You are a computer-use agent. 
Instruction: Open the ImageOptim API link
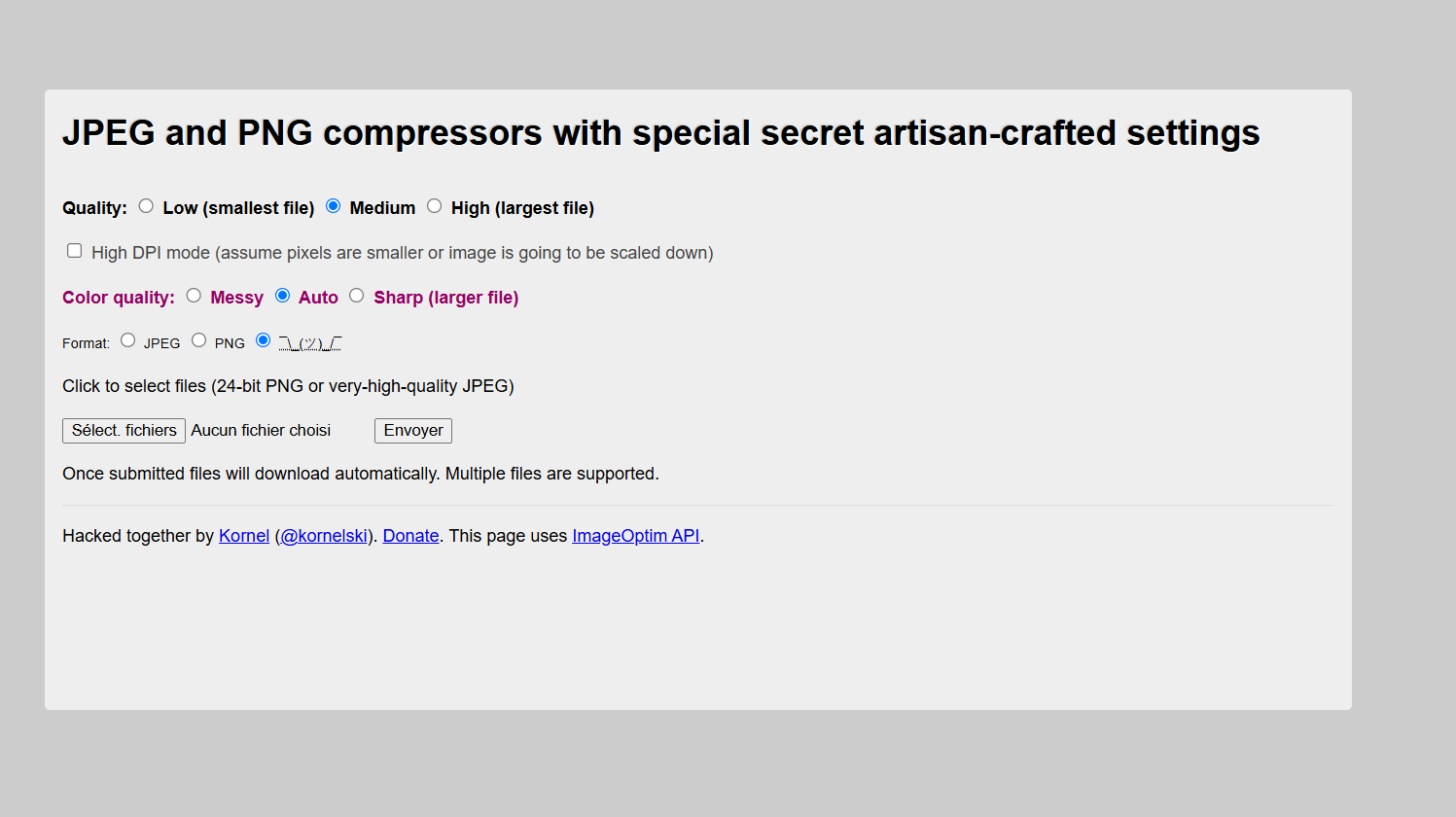tap(635, 536)
